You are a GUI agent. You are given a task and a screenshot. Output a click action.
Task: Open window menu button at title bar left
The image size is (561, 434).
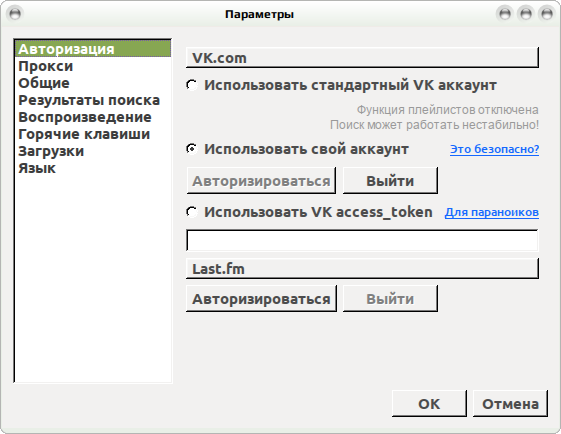(x=15, y=14)
